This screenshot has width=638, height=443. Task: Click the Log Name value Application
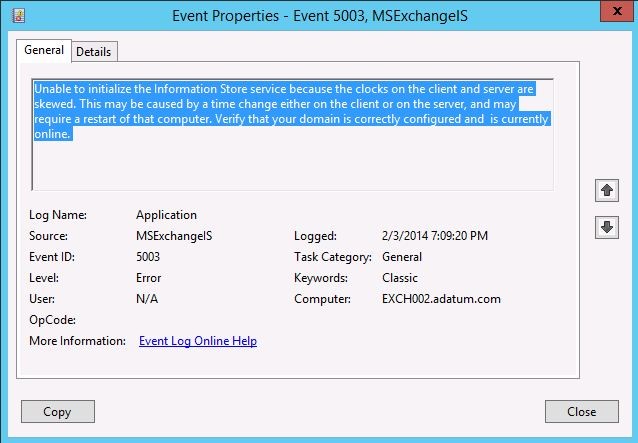(166, 215)
